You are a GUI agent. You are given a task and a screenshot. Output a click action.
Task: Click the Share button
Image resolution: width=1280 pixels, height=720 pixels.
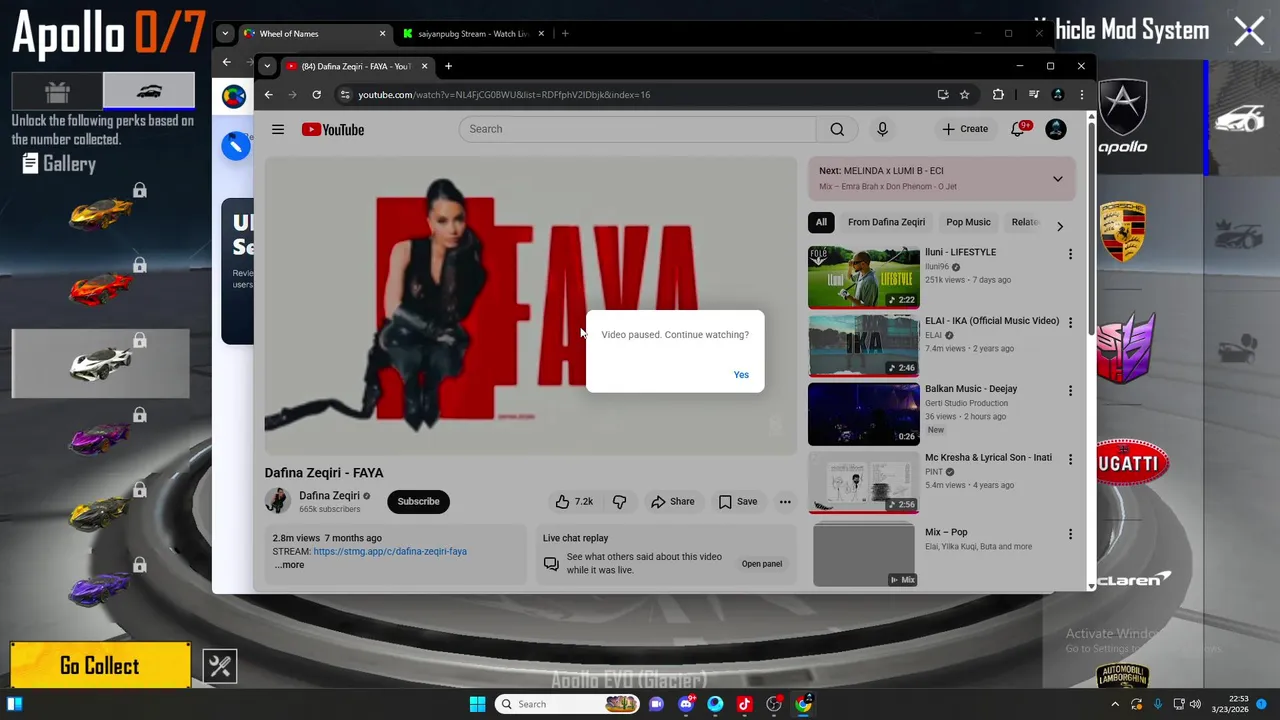tap(672, 501)
